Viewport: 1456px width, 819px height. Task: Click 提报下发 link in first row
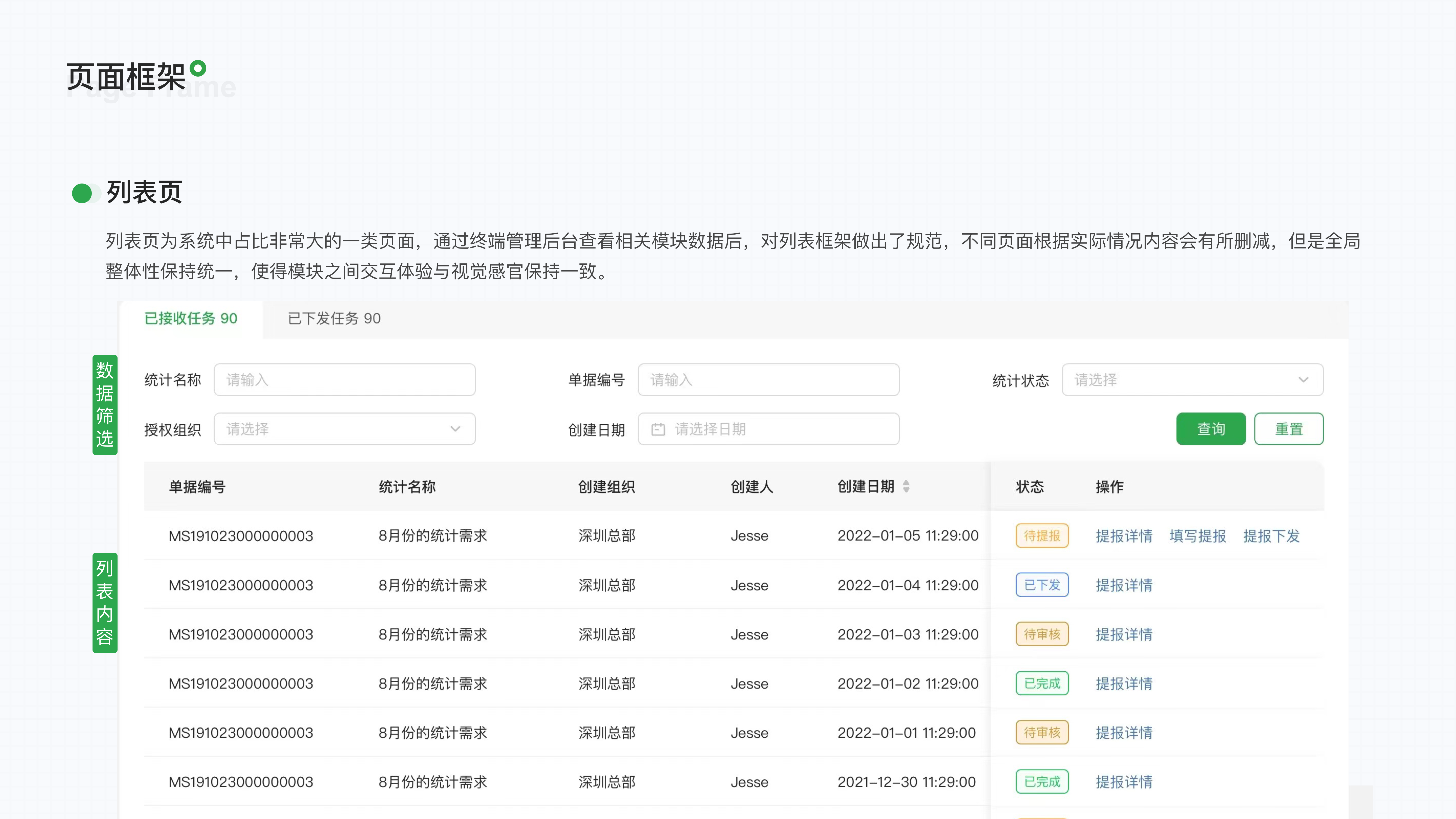(1272, 536)
